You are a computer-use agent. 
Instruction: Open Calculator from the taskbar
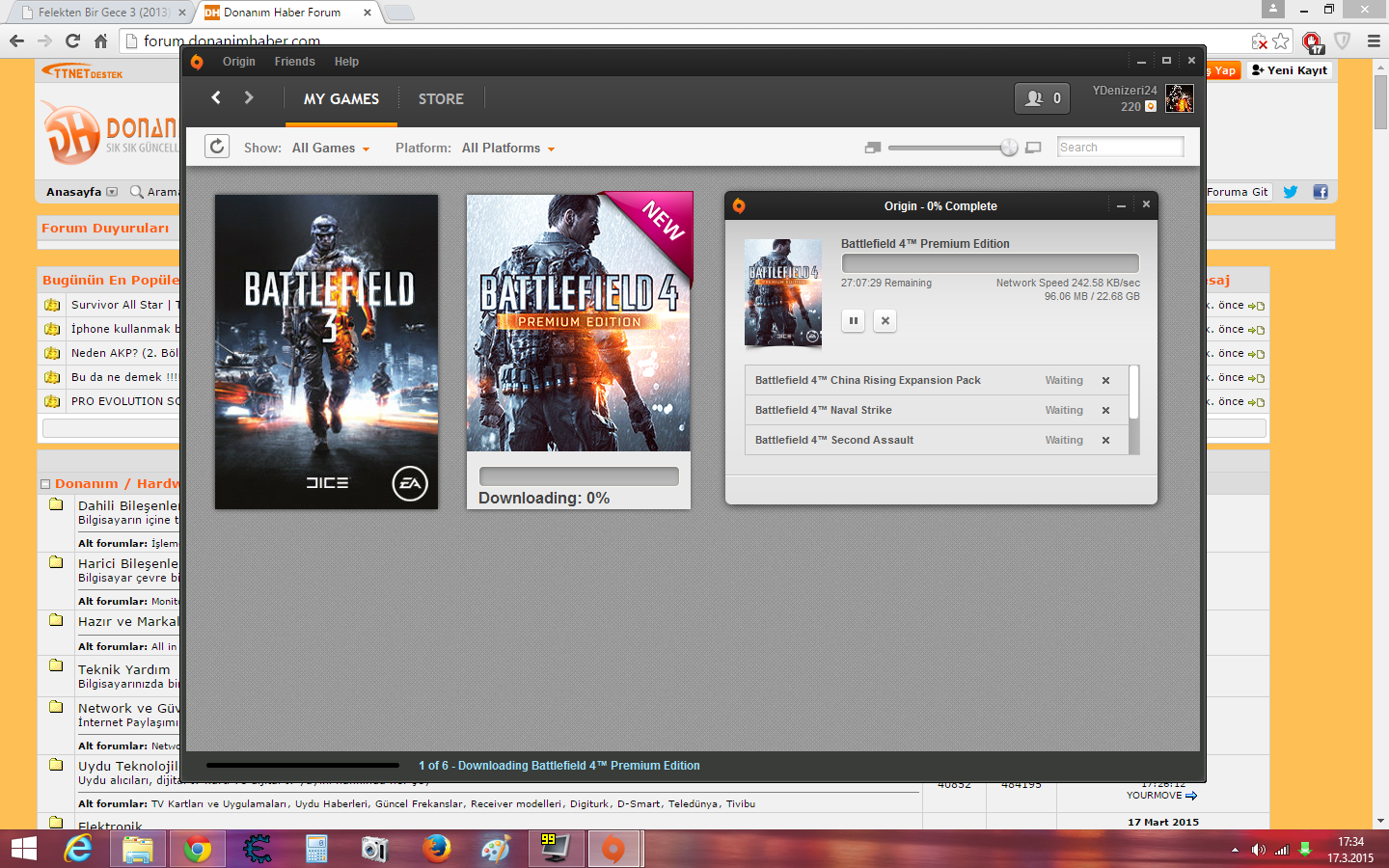pos(316,849)
